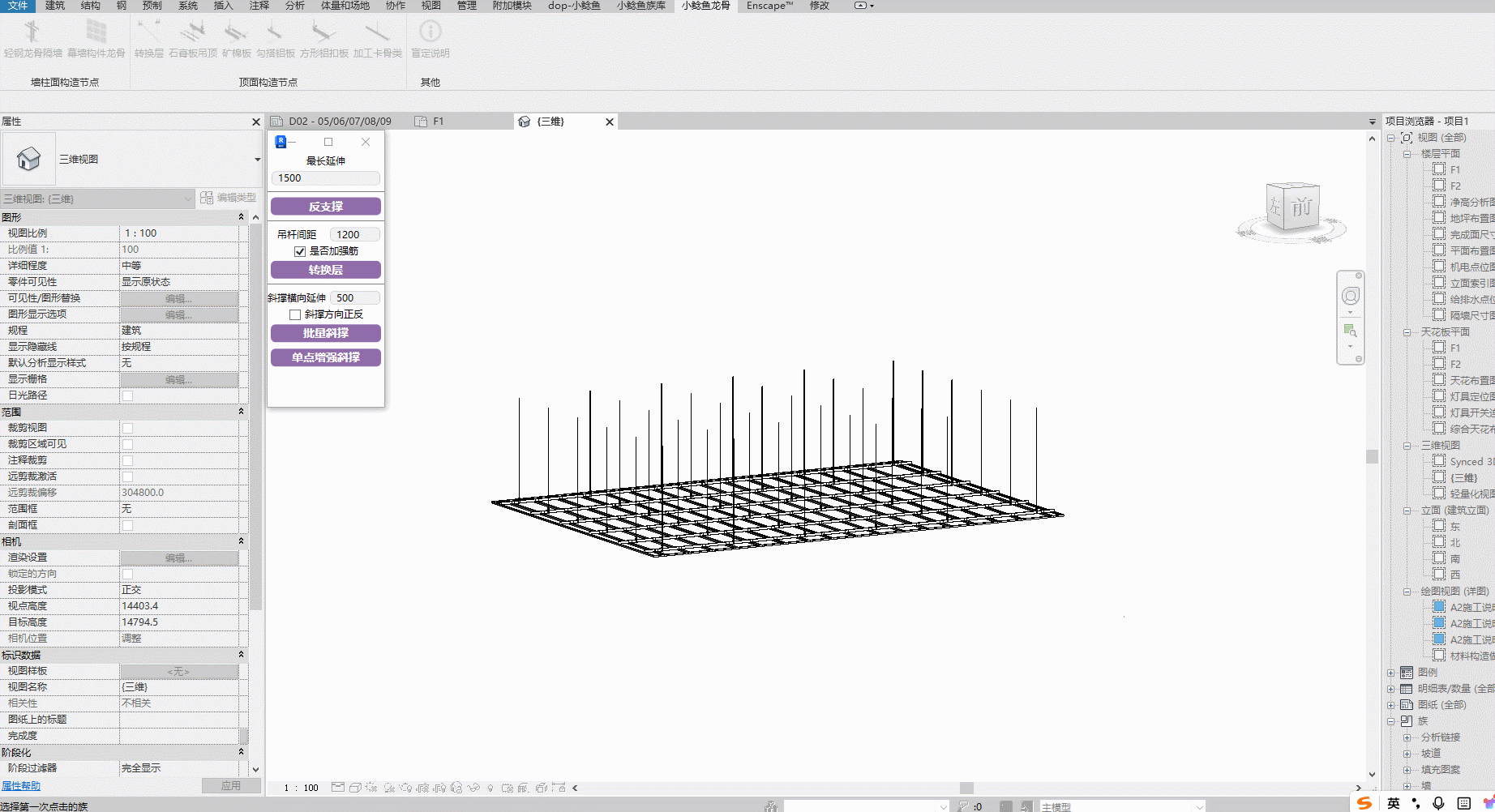This screenshot has width=1495, height=812.
Task: Switch to the F1 view tab
Action: point(438,122)
